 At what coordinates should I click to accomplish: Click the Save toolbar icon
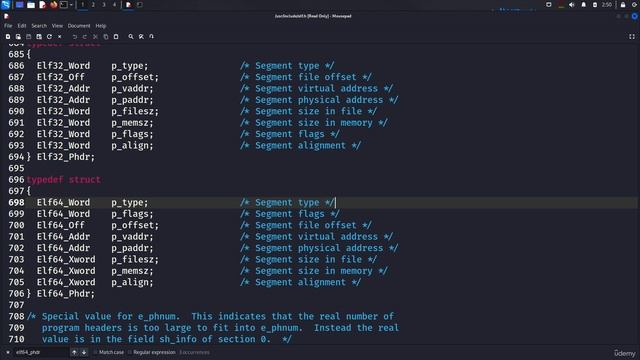(x=29, y=37)
